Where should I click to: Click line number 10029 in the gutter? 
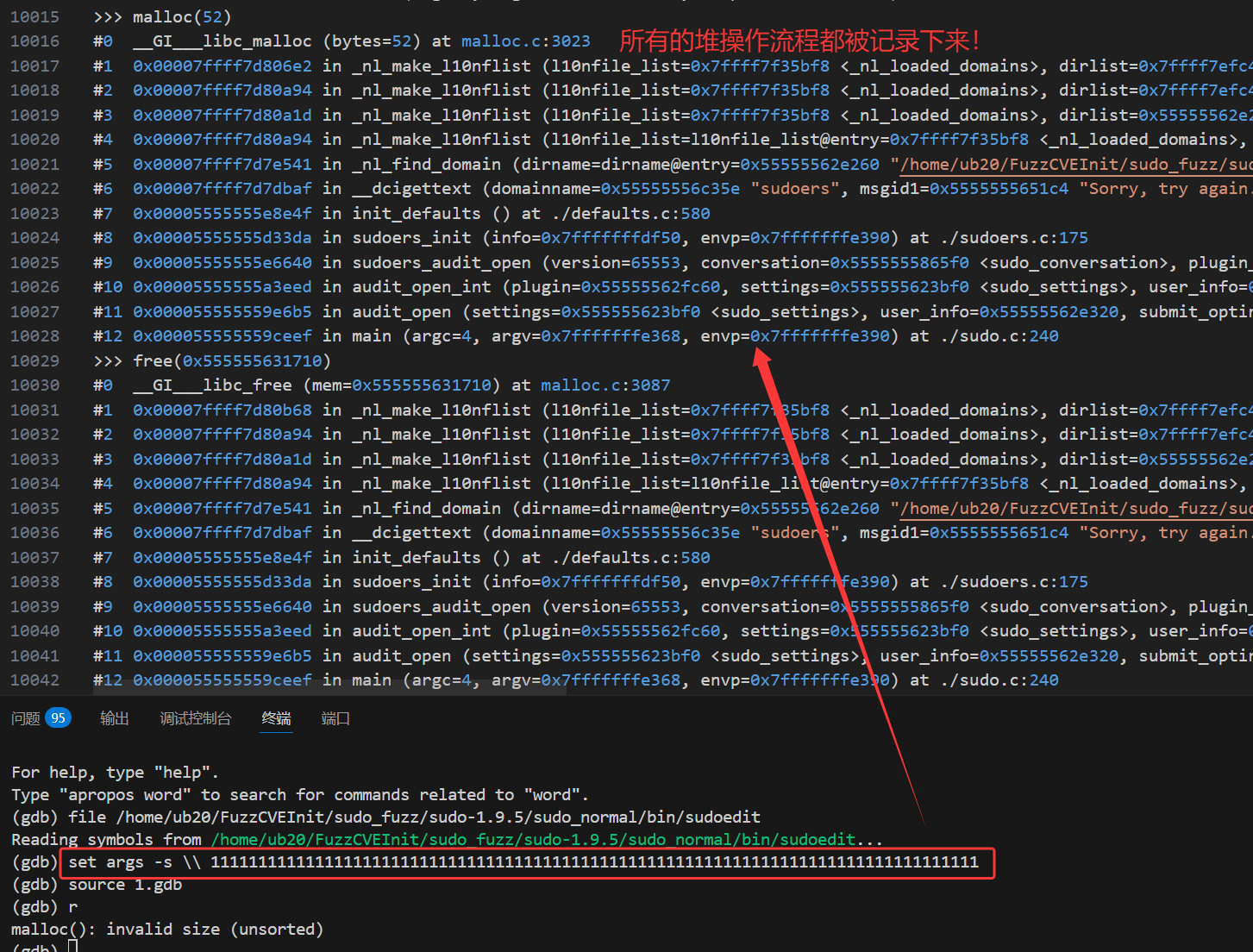(x=35, y=361)
